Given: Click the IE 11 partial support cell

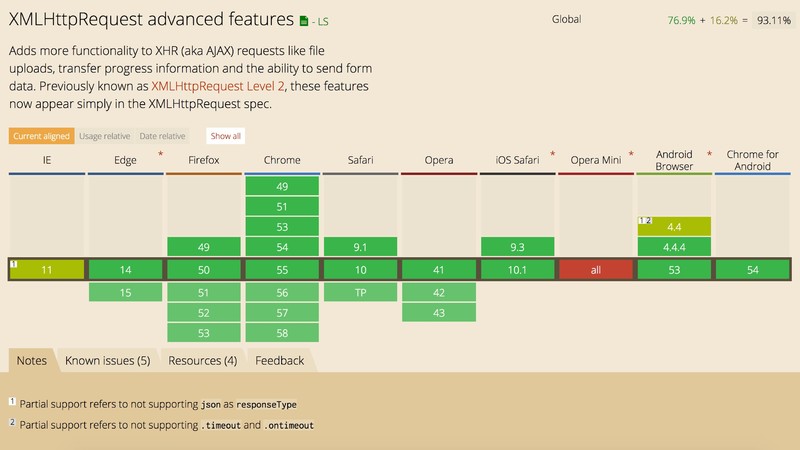Looking at the screenshot, I should (47, 269).
